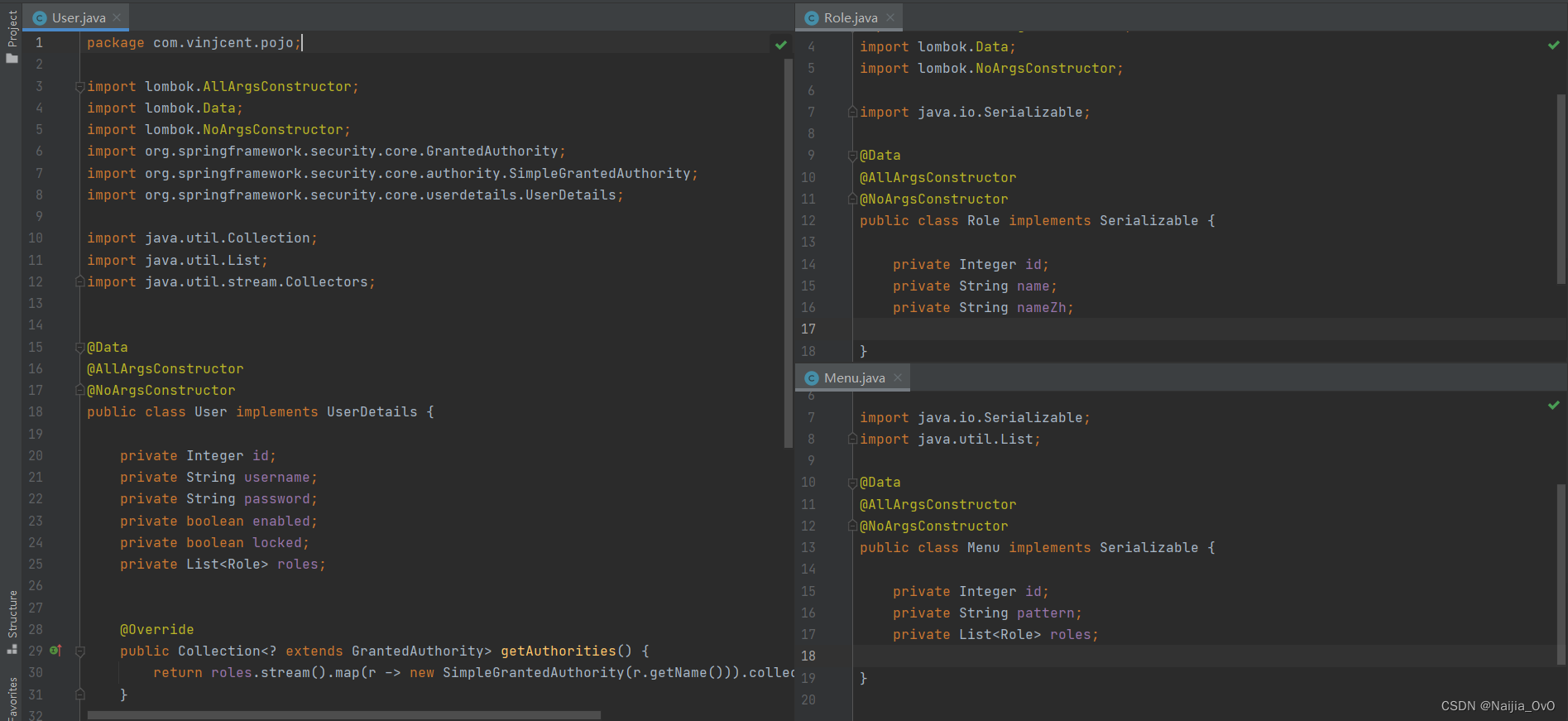Click line number 18 in Menu.java gutter
Screen dimensions: 1568x721
(808, 656)
